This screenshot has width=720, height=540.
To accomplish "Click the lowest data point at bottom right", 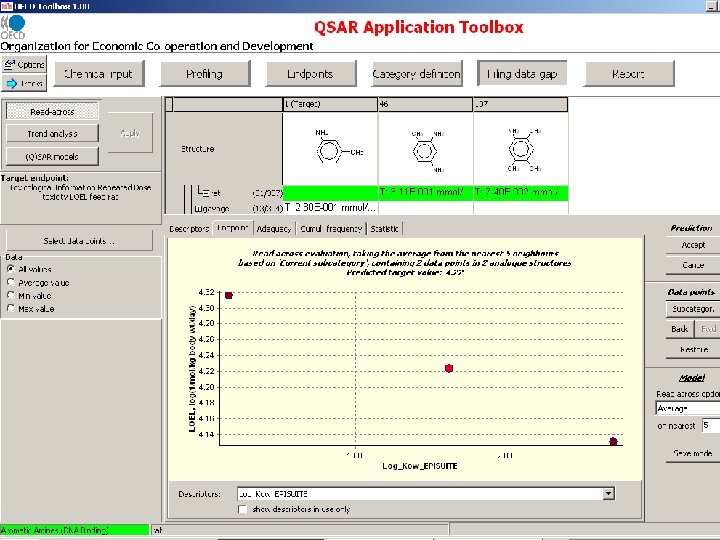I will tap(613, 442).
